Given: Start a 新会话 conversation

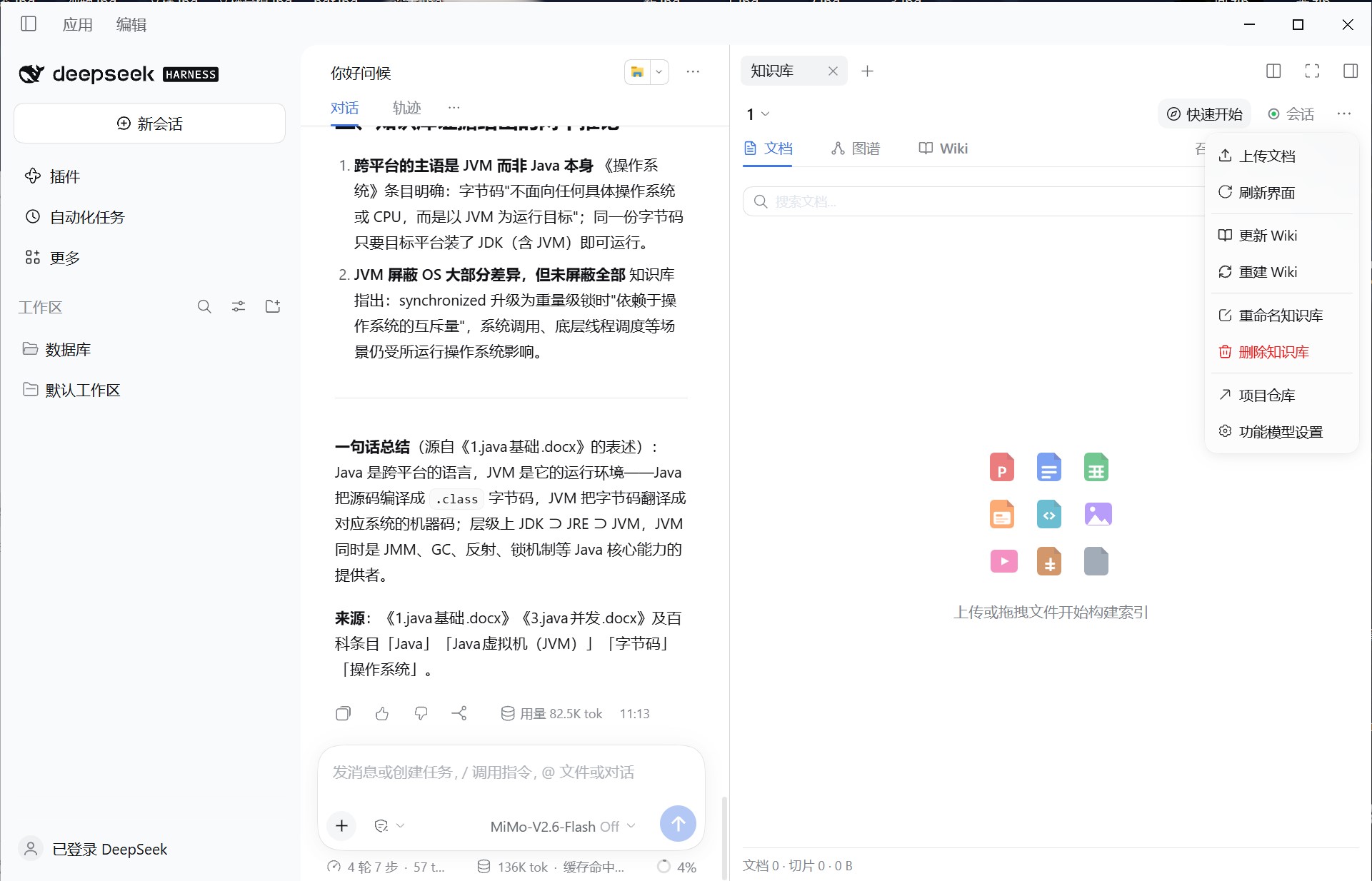Looking at the screenshot, I should (150, 124).
